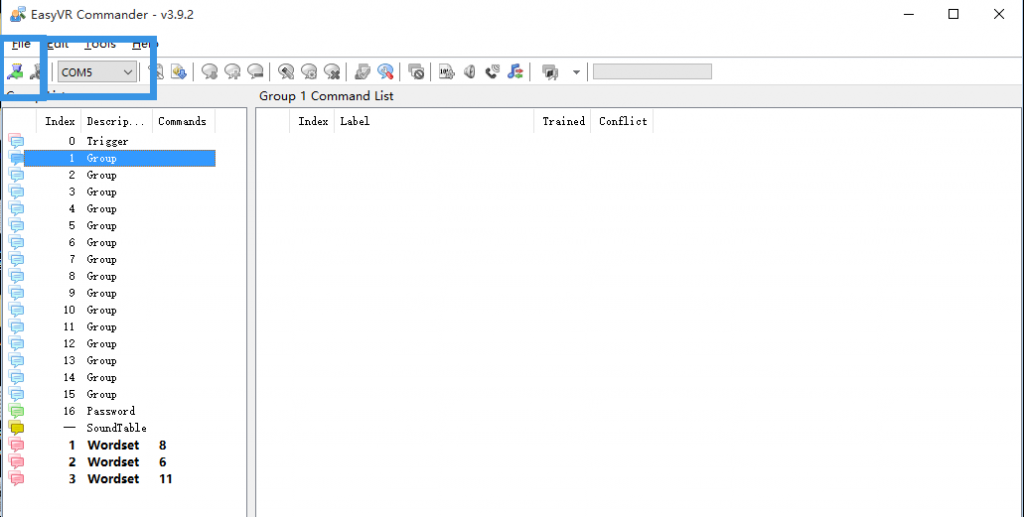Click the Conflict column header
This screenshot has height=517, width=1024.
[623, 121]
